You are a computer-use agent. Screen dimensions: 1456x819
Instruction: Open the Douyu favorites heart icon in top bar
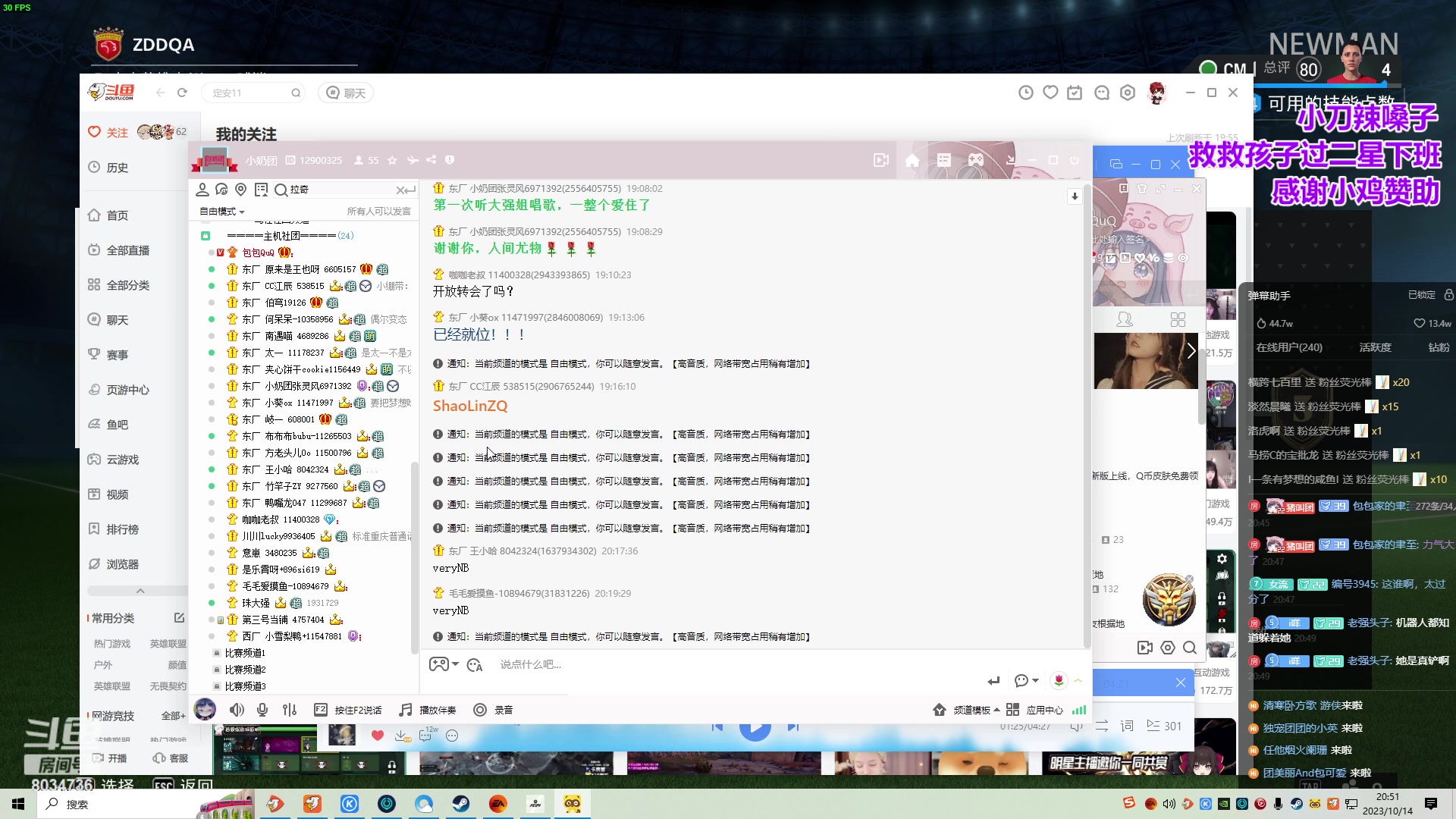point(1050,93)
